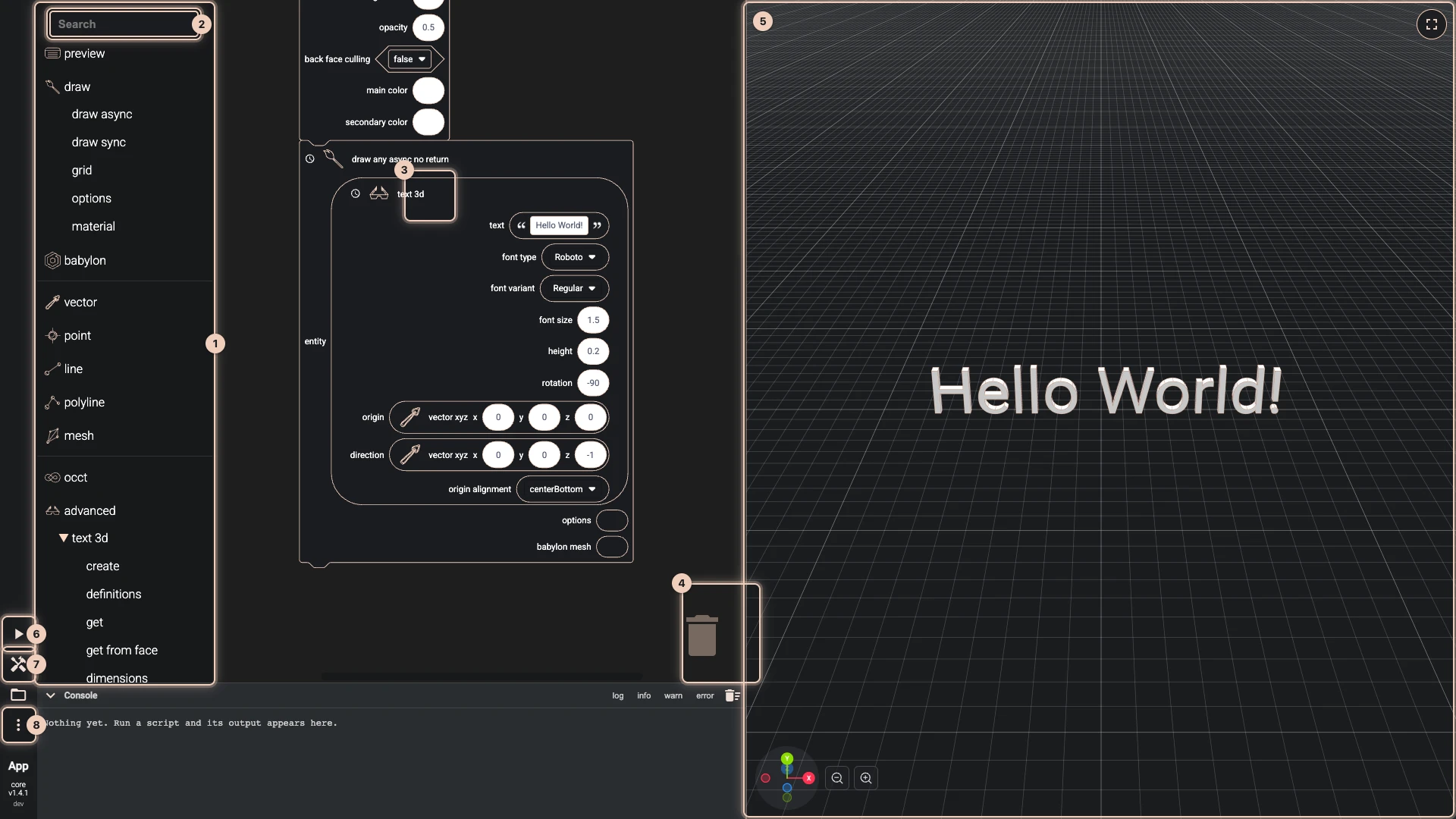The height and width of the screenshot is (819, 1456).
Task: Click draw any async brush icon
Action: tap(333, 158)
